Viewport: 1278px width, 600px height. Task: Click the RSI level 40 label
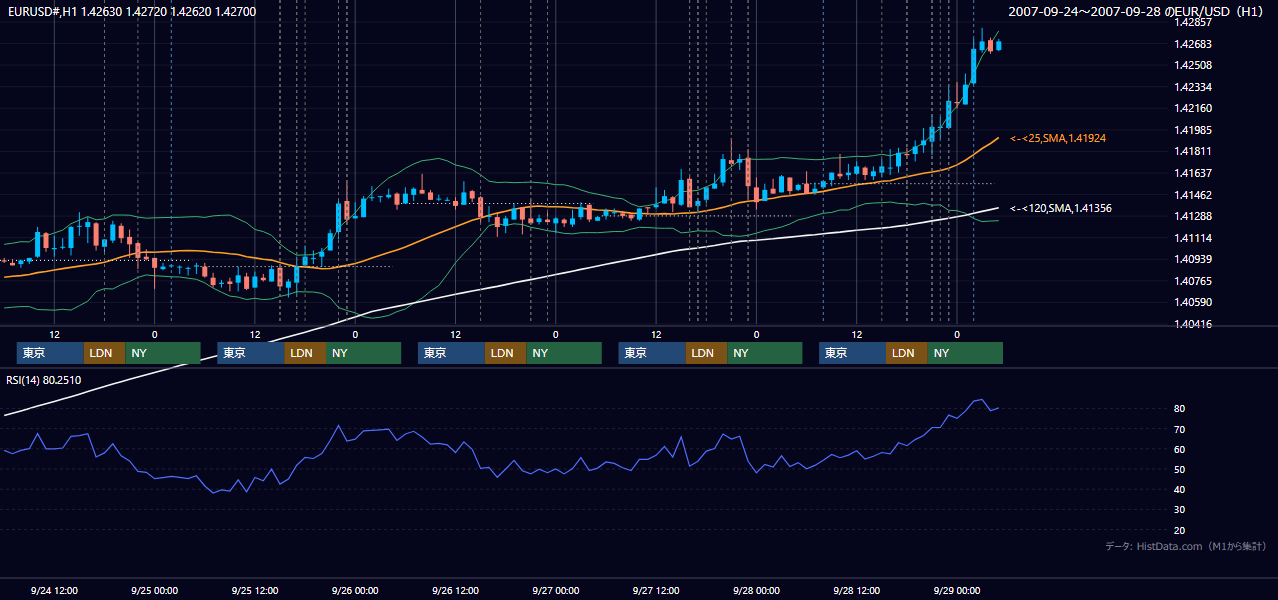pos(1179,489)
